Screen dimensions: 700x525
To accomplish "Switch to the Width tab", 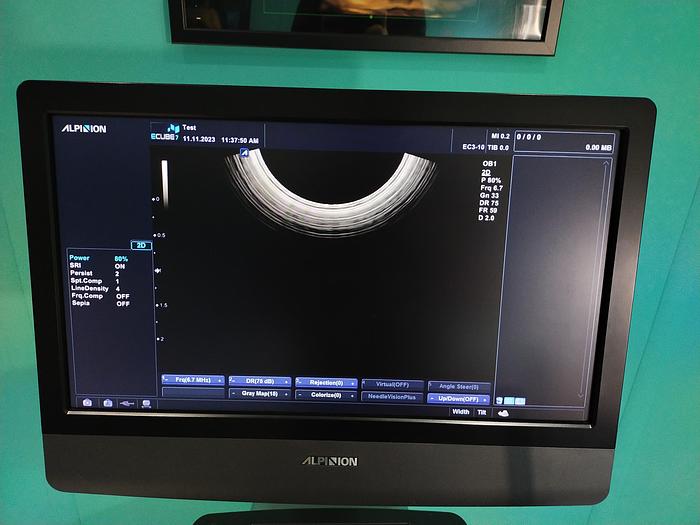I will pyautogui.click(x=460, y=412).
